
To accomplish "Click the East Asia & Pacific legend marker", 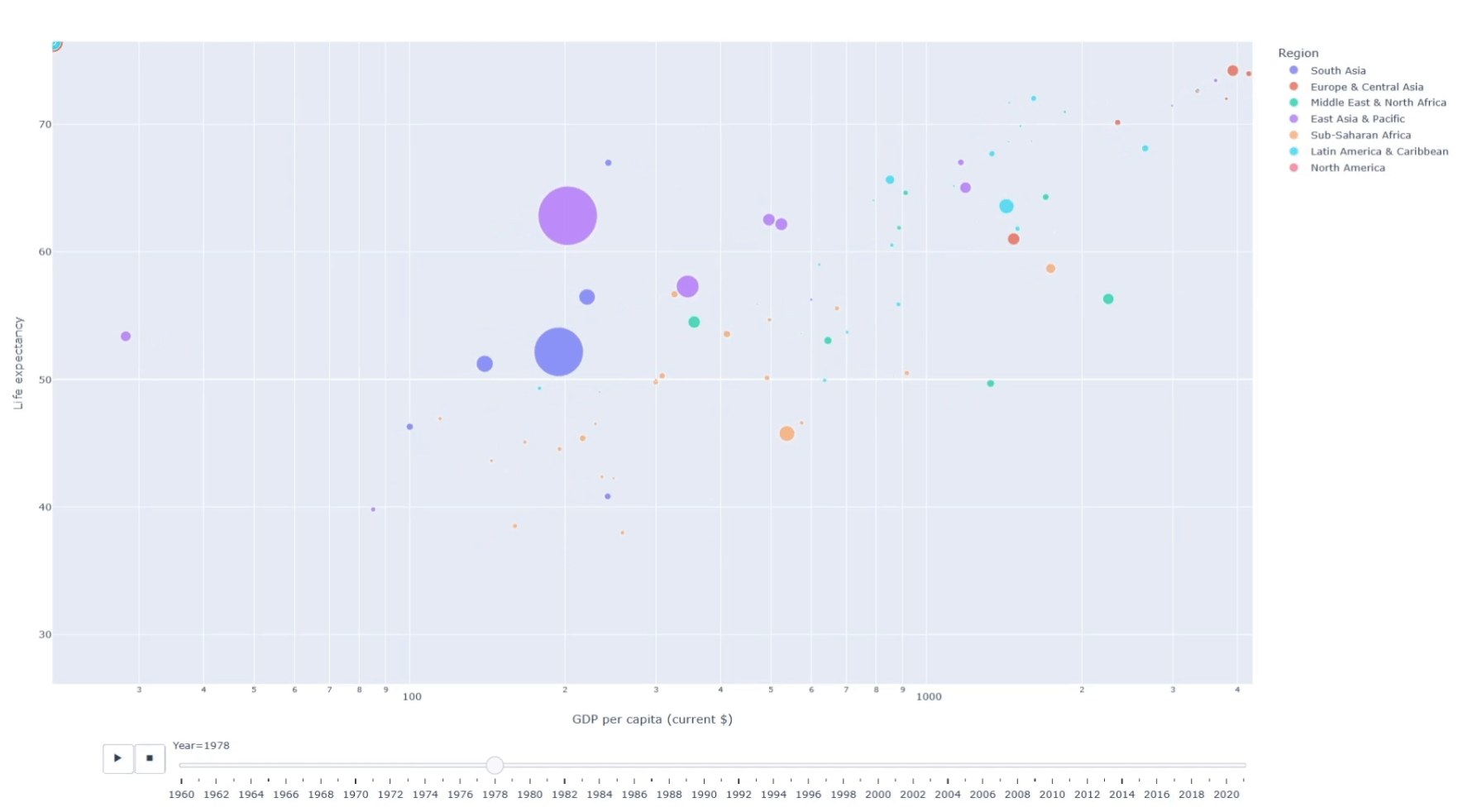I will pyautogui.click(x=1294, y=118).
